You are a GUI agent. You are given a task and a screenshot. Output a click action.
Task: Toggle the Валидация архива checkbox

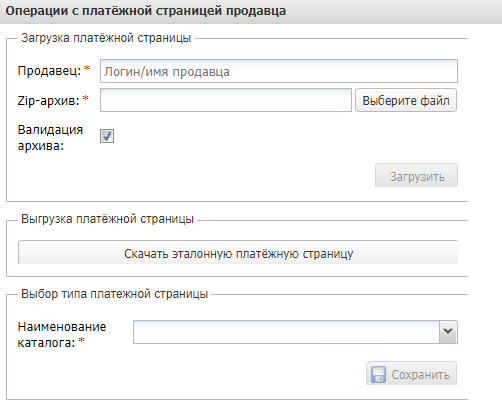pos(107,136)
